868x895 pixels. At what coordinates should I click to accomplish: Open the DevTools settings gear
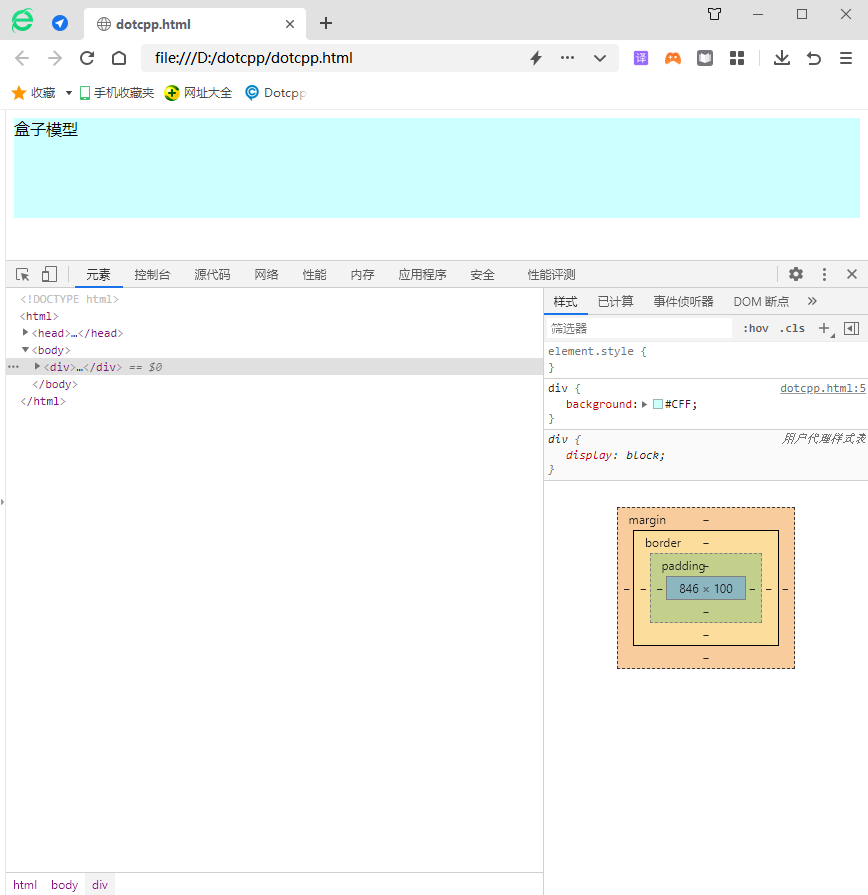tap(795, 274)
